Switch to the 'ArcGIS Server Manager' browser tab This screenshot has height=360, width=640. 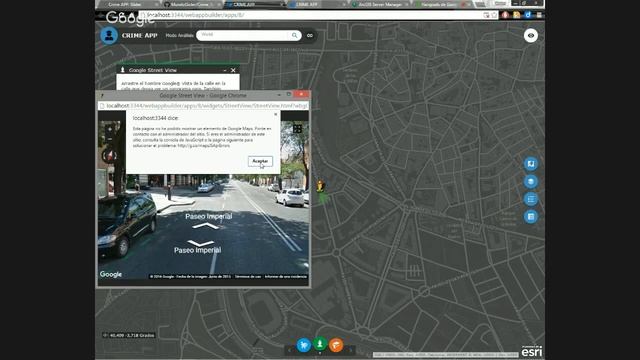pos(380,4)
